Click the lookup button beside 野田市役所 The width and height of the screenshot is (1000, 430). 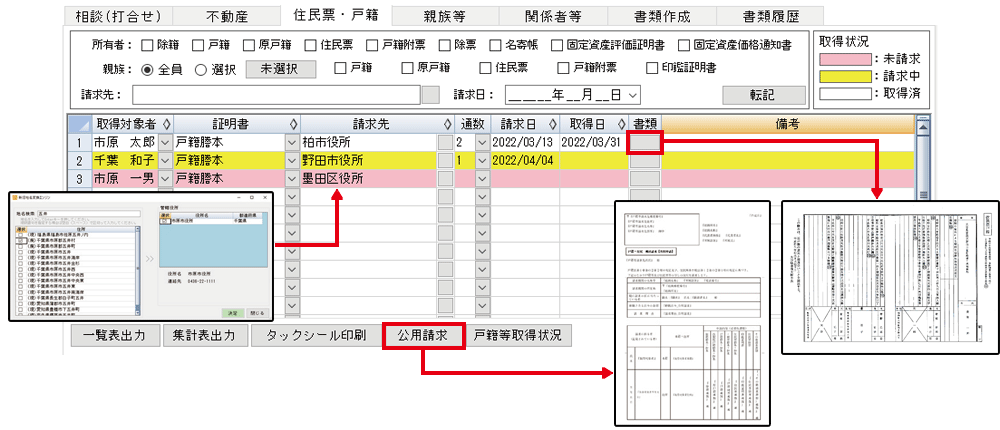[446, 160]
